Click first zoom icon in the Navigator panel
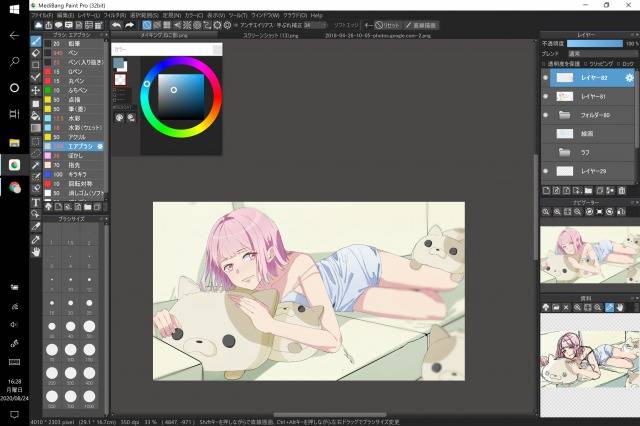Screen dimensions: 640x426 click(546, 212)
